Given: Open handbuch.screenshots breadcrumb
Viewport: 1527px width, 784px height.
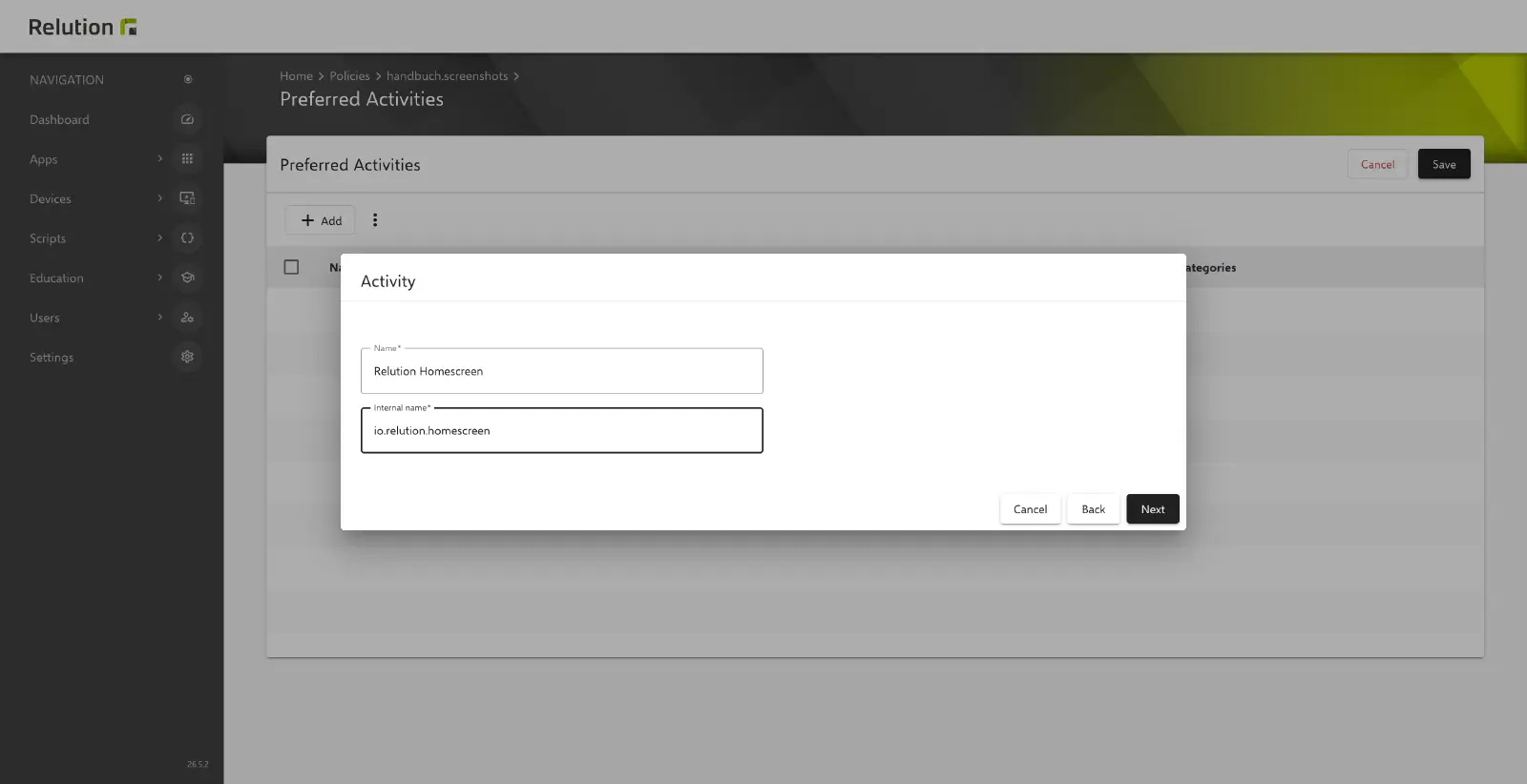Looking at the screenshot, I should (x=447, y=76).
